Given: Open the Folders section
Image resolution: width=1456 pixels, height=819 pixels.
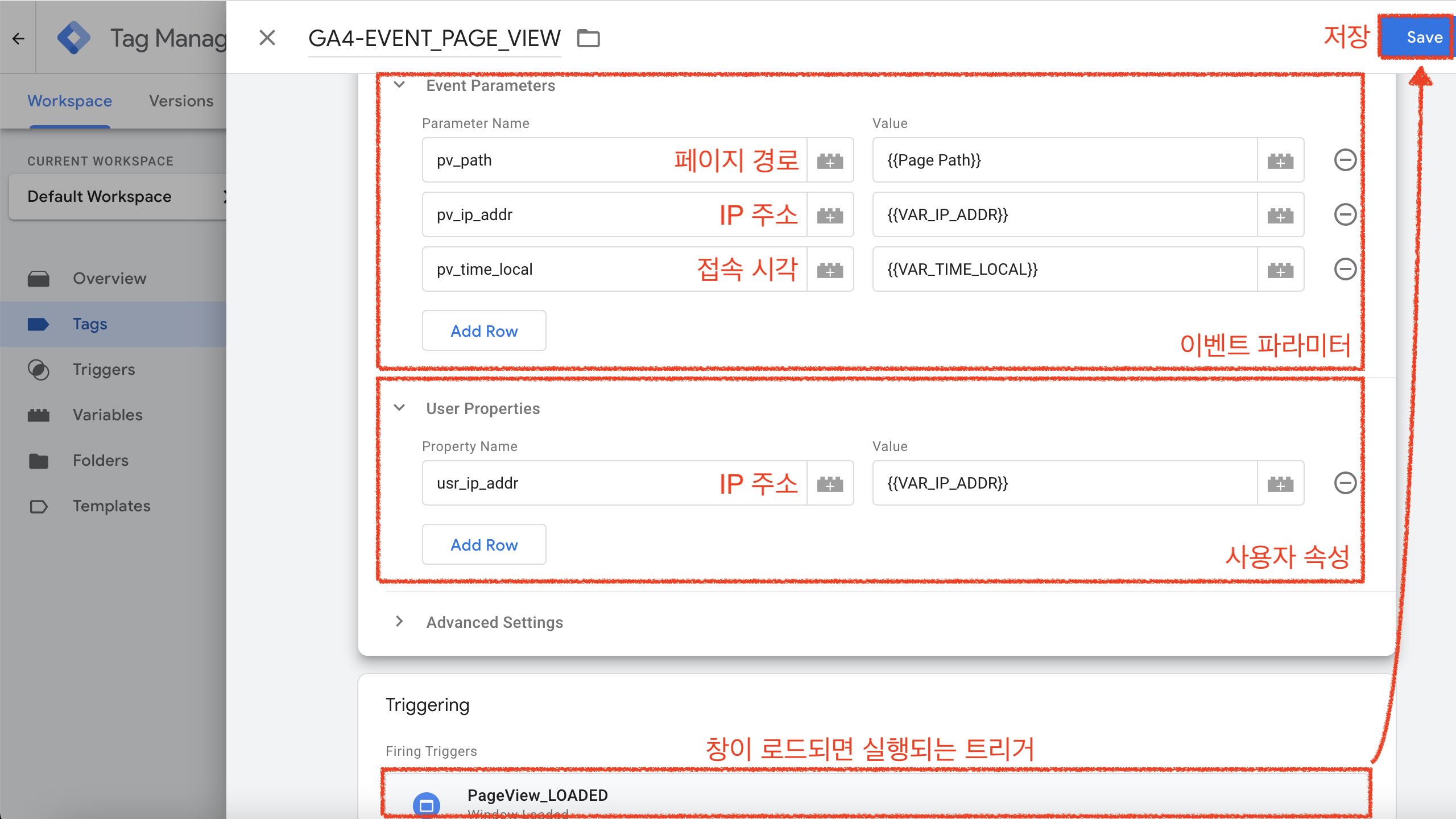Looking at the screenshot, I should (100, 460).
